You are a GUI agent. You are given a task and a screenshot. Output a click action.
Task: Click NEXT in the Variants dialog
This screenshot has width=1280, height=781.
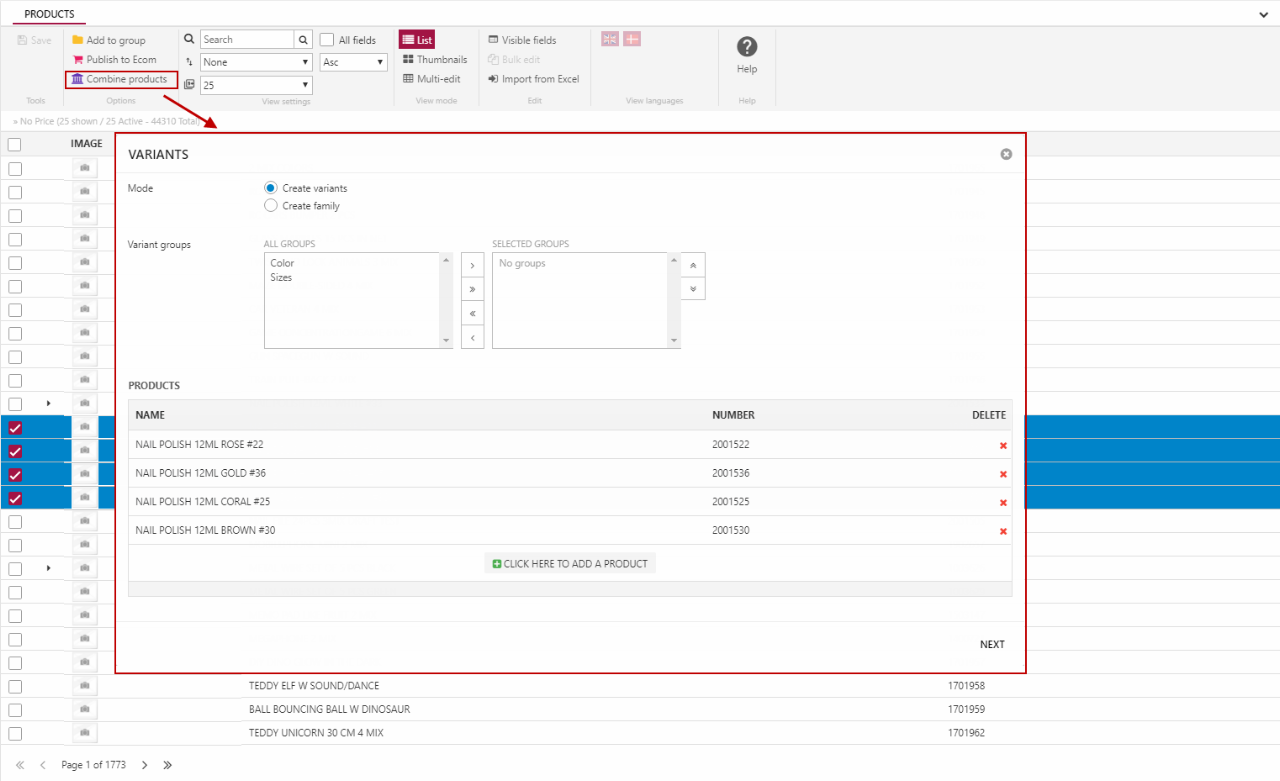[x=992, y=644]
